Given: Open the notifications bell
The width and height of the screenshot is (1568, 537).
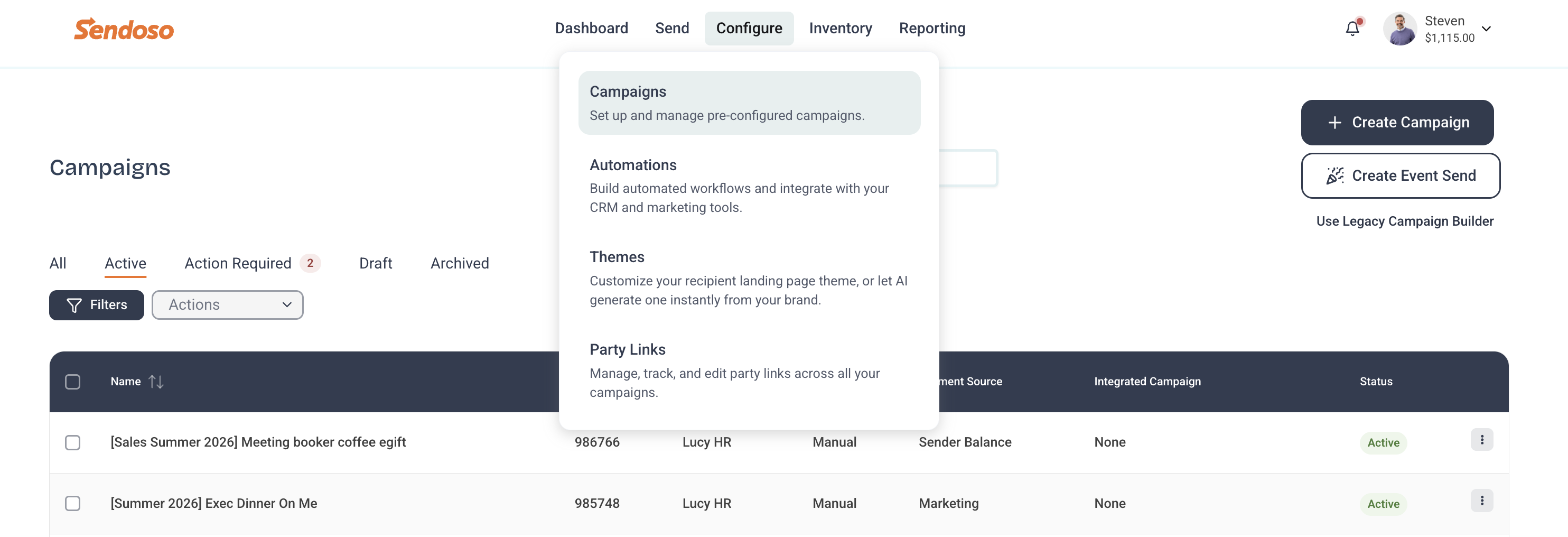Looking at the screenshot, I should pyautogui.click(x=1352, y=29).
